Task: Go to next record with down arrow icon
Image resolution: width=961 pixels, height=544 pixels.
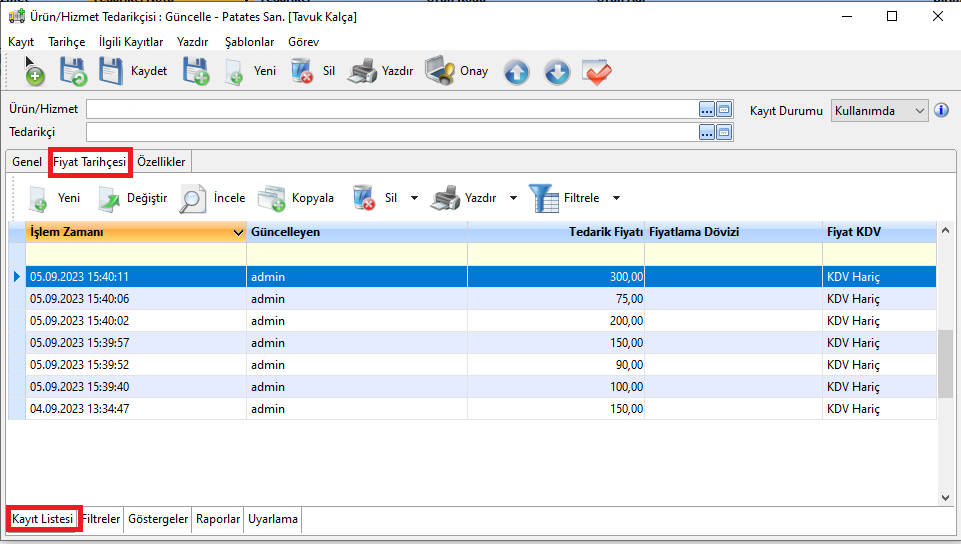Action: pyautogui.click(x=557, y=72)
